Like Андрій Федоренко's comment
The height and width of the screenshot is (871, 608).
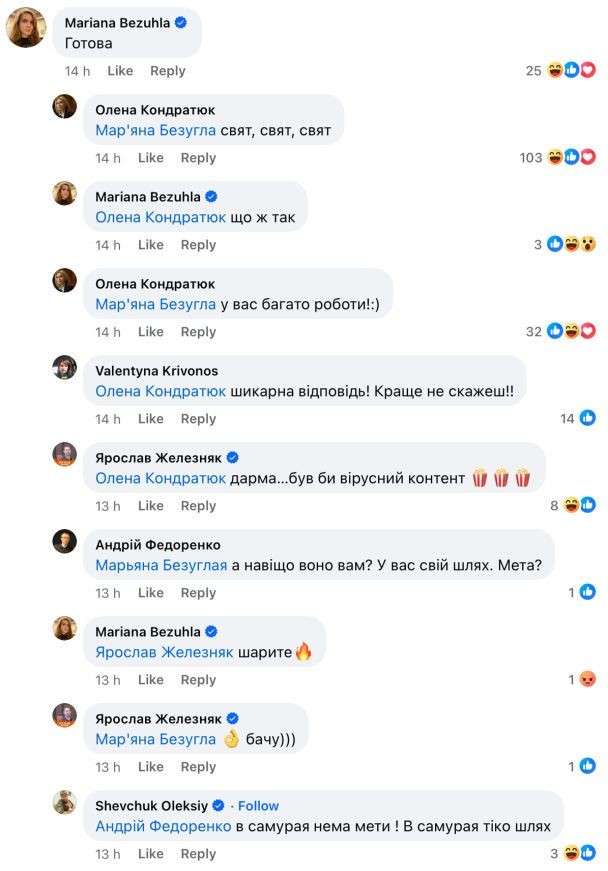(150, 593)
